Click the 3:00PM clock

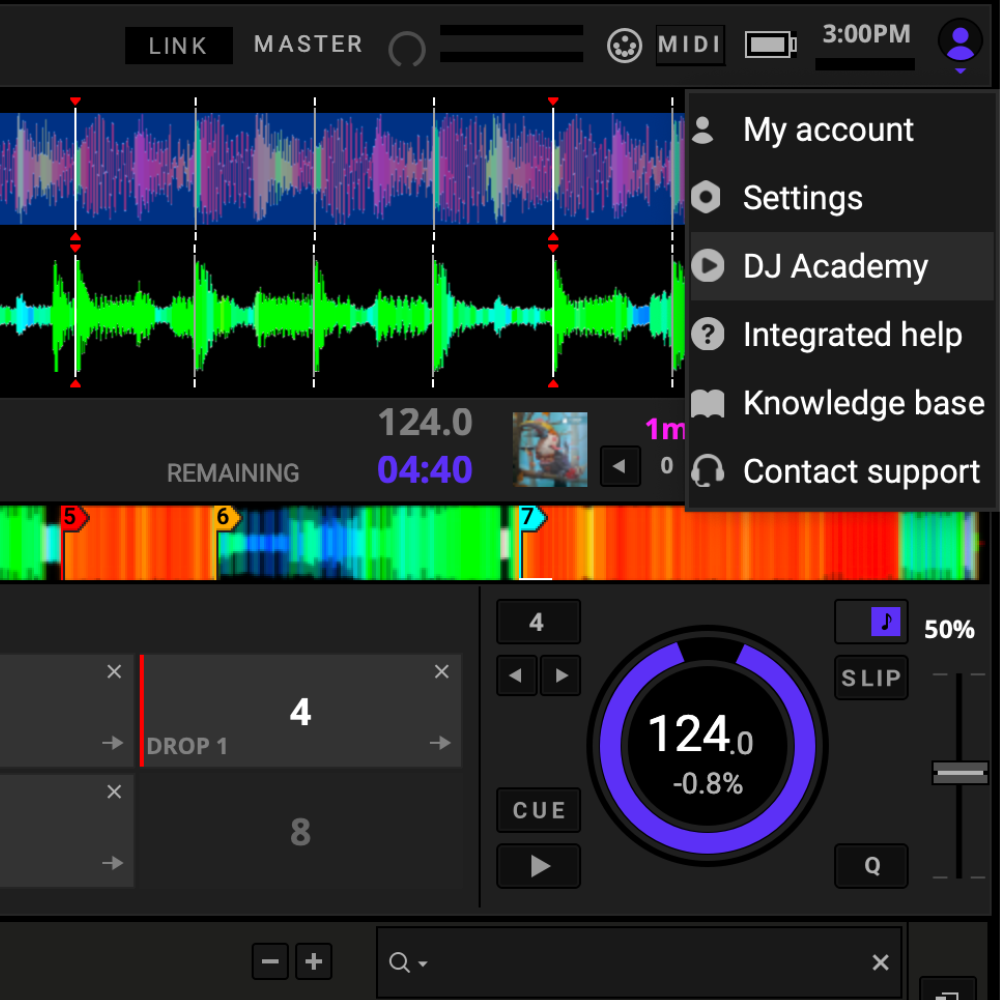tap(866, 34)
